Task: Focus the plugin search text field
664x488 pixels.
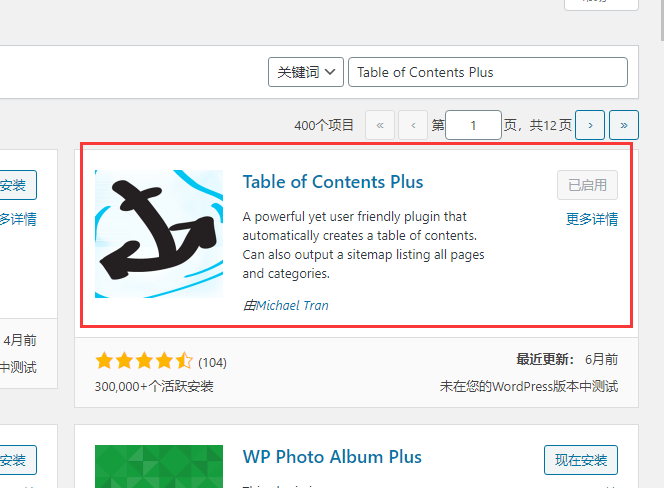Action: pyautogui.click(x=488, y=72)
